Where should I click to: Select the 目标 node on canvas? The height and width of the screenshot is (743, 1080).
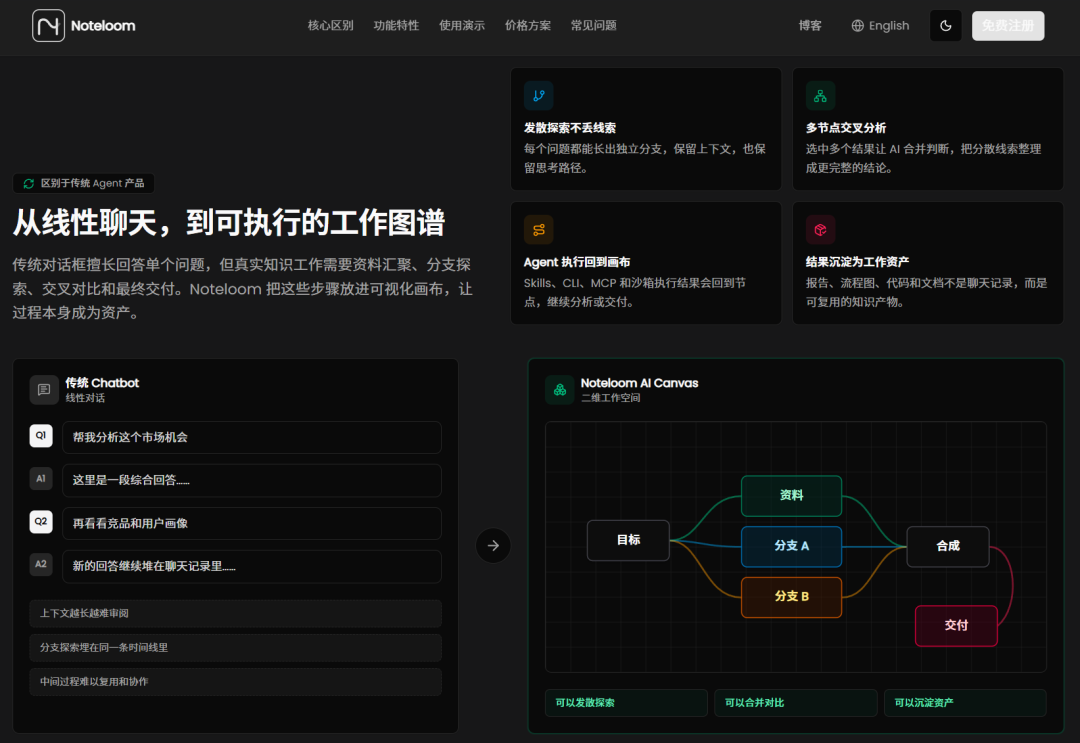click(x=628, y=540)
